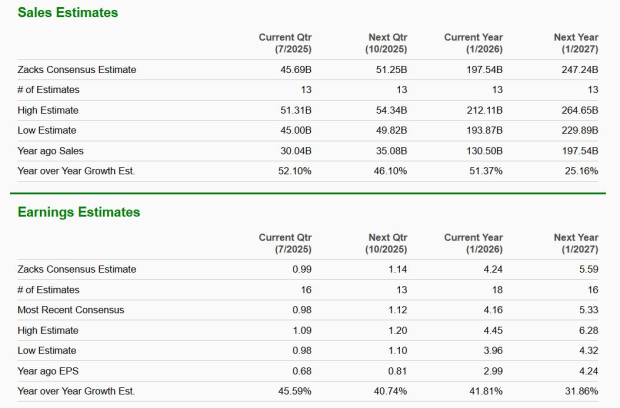Viewport: 620px width, 408px height.
Task: Click Current Year (1/2026) header in Earnings table
Action: (473, 242)
